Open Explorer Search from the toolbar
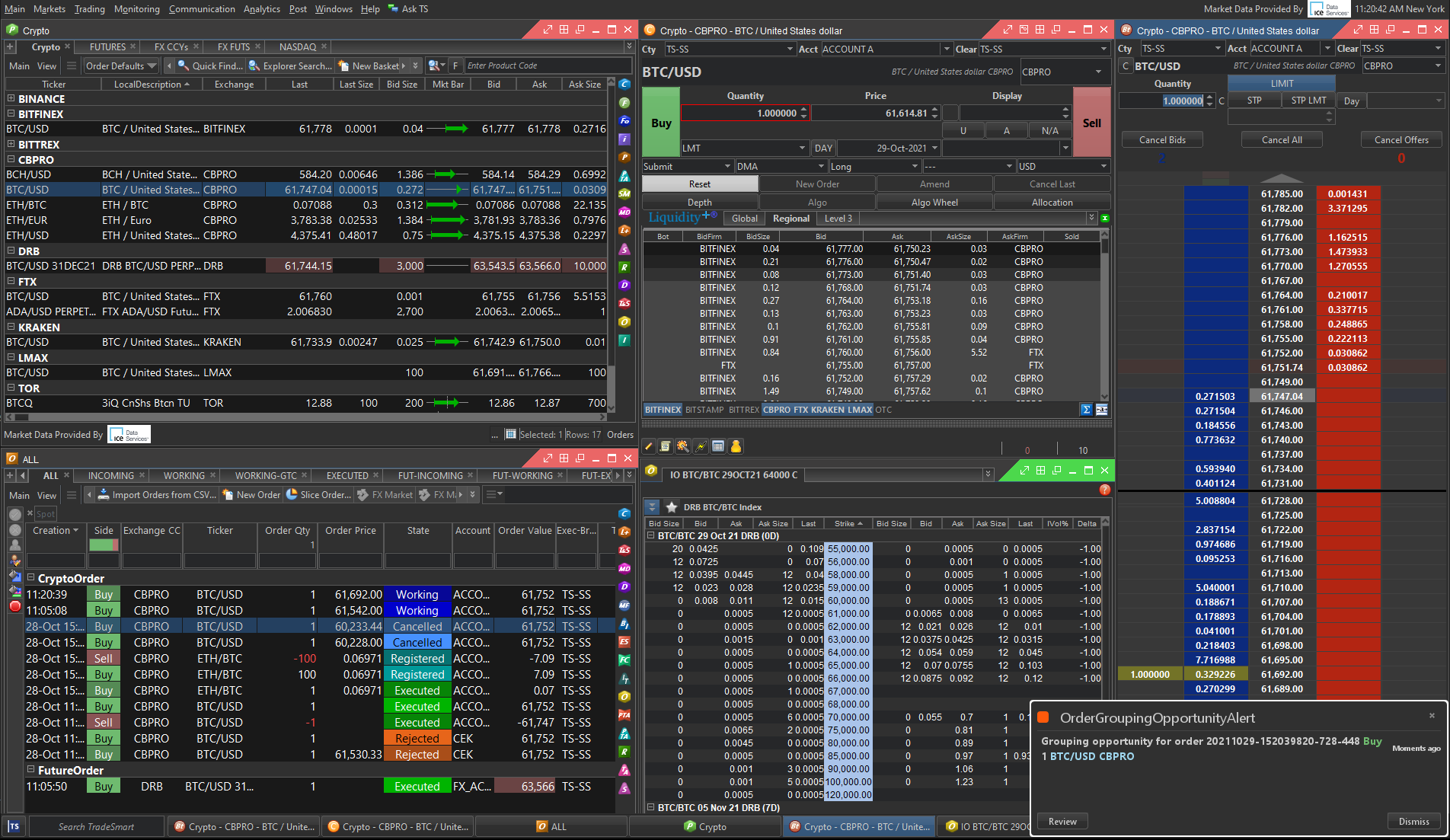The image size is (1450, 840). [255, 66]
